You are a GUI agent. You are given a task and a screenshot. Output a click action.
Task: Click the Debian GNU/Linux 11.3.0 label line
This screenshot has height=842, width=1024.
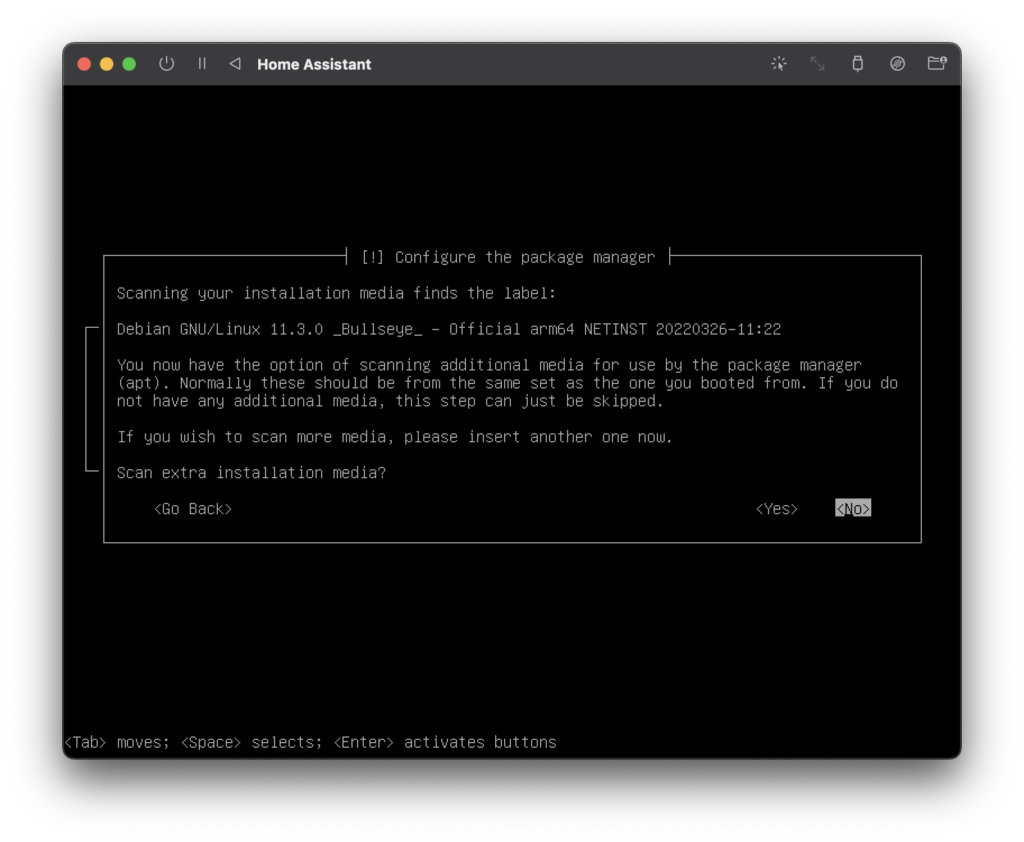click(449, 329)
